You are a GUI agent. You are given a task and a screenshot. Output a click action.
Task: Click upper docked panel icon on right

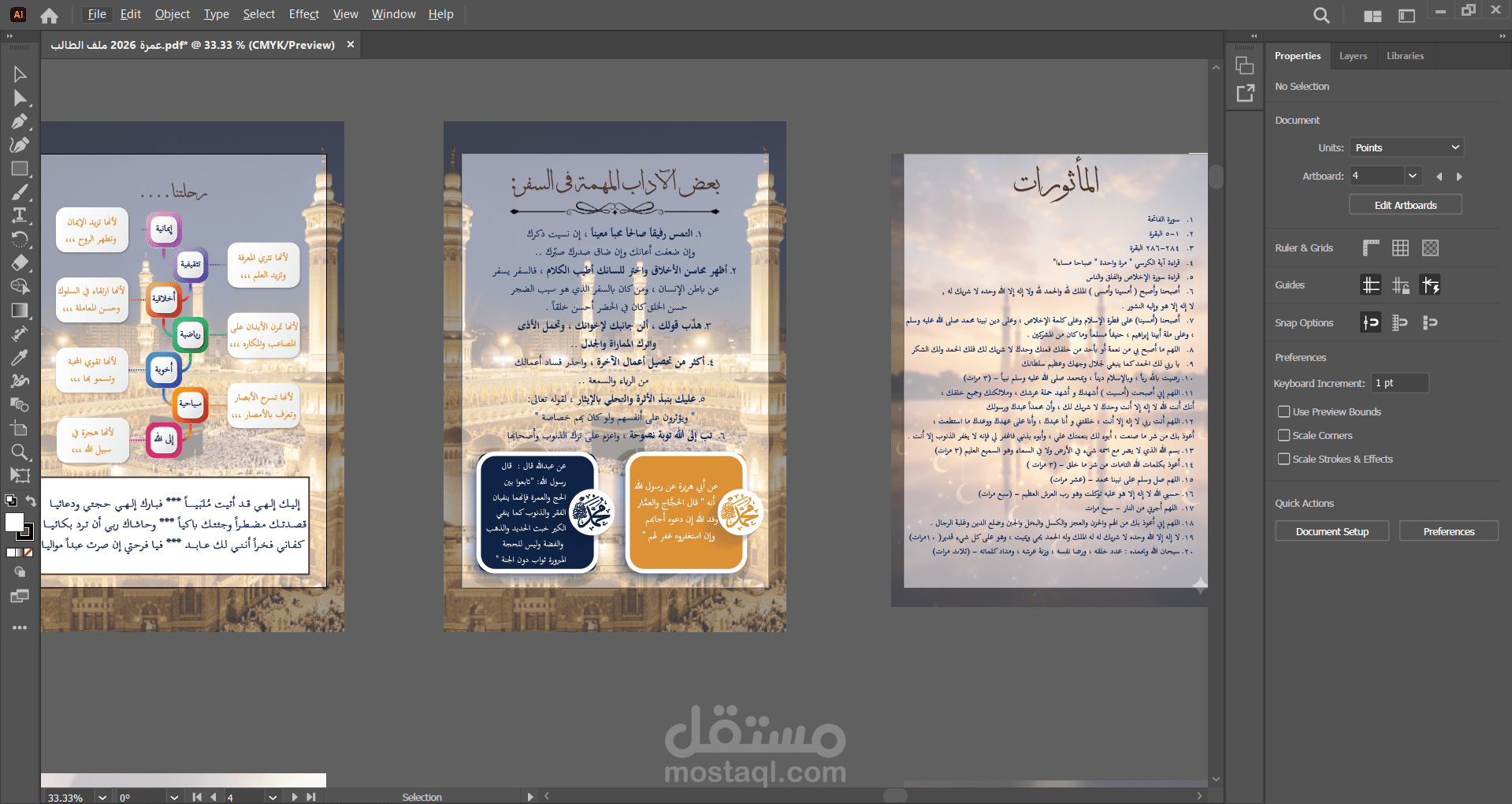tap(1245, 65)
